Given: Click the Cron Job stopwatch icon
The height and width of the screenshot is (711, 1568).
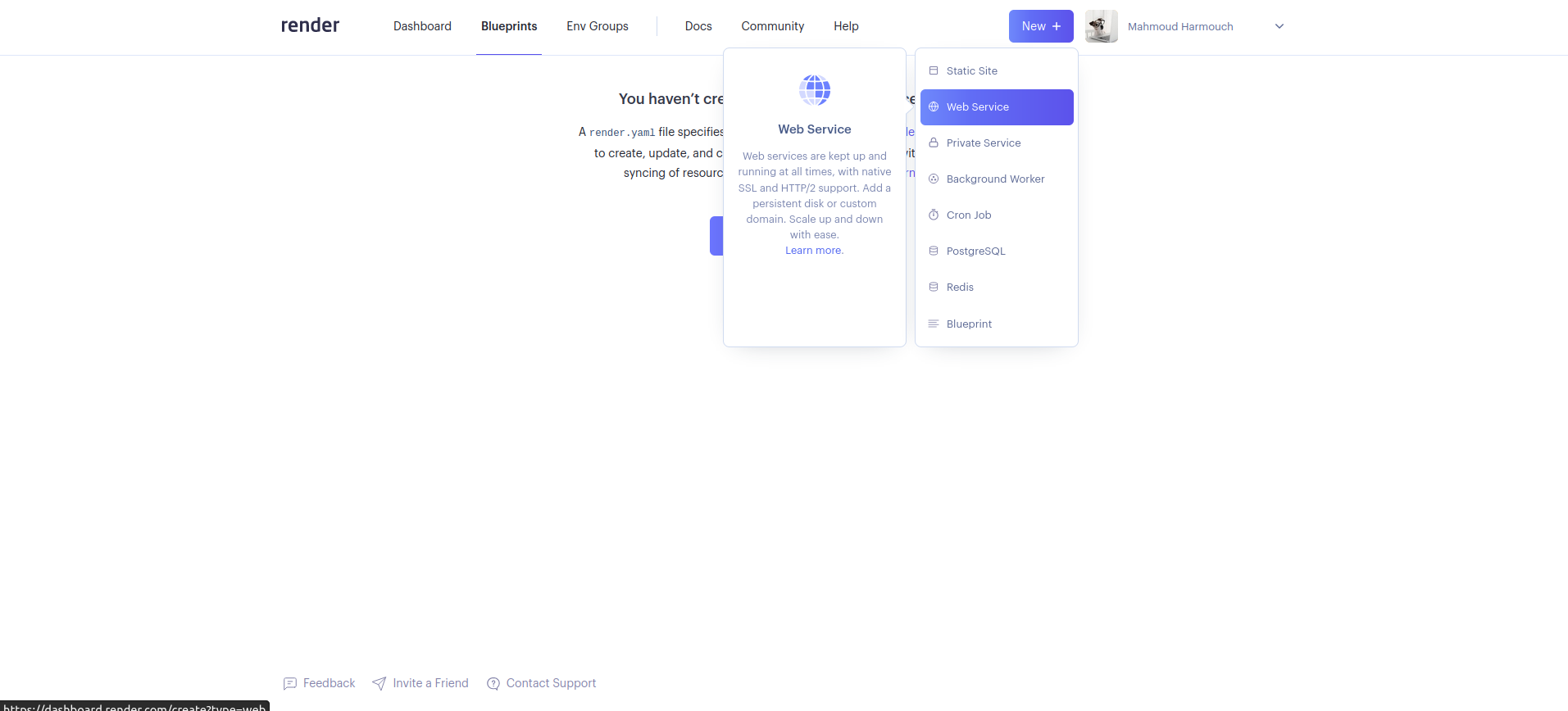Looking at the screenshot, I should tap(933, 215).
